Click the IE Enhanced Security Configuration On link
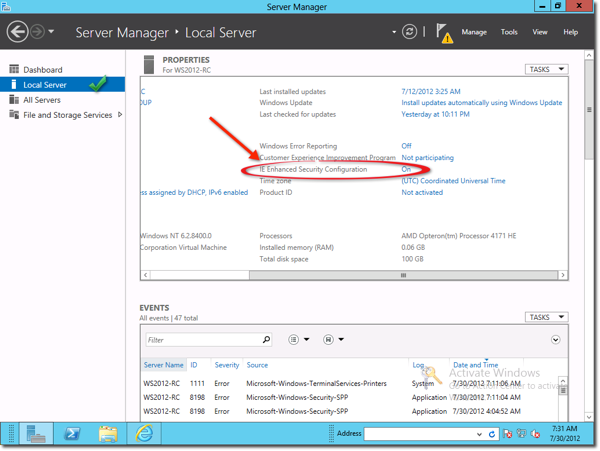The width and height of the screenshot is (600, 451). 406,169
